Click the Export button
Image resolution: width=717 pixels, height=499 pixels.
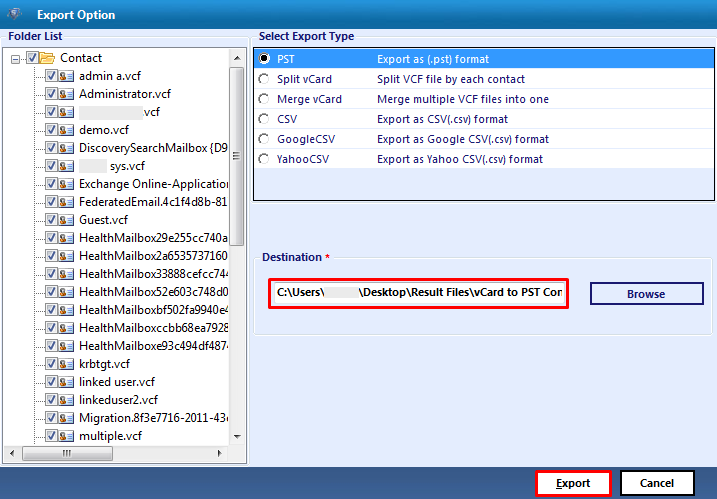pos(573,483)
